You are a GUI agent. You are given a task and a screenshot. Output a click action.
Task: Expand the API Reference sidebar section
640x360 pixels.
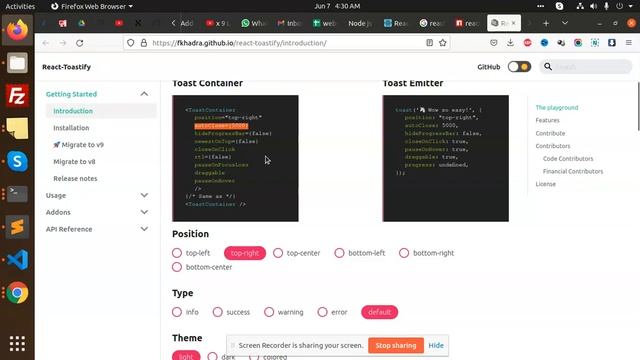[x=144, y=229]
